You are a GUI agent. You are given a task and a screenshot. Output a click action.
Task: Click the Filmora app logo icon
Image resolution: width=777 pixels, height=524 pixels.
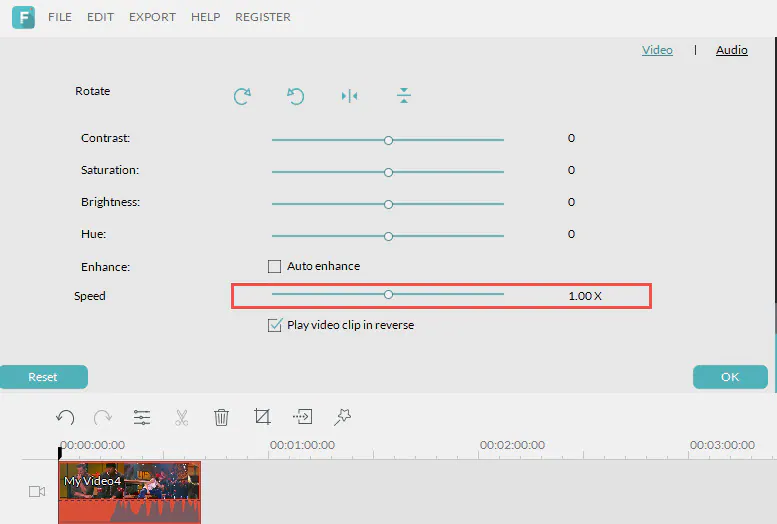tap(23, 17)
